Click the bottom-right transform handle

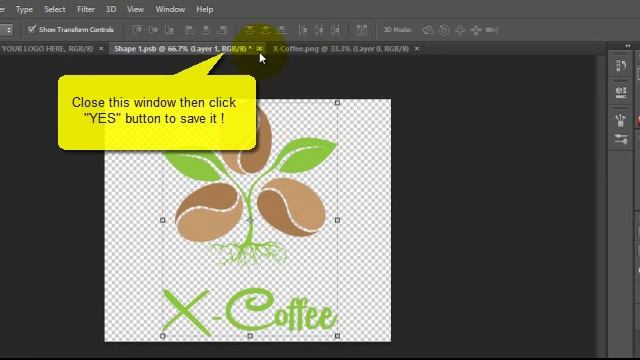337,336
